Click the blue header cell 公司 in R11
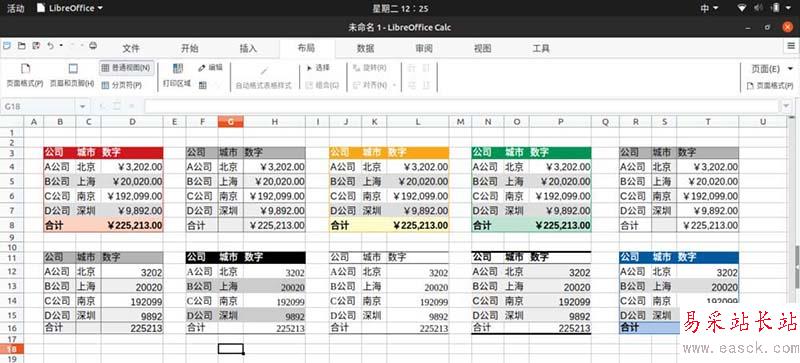The height and width of the screenshot is (363, 800). click(635, 258)
